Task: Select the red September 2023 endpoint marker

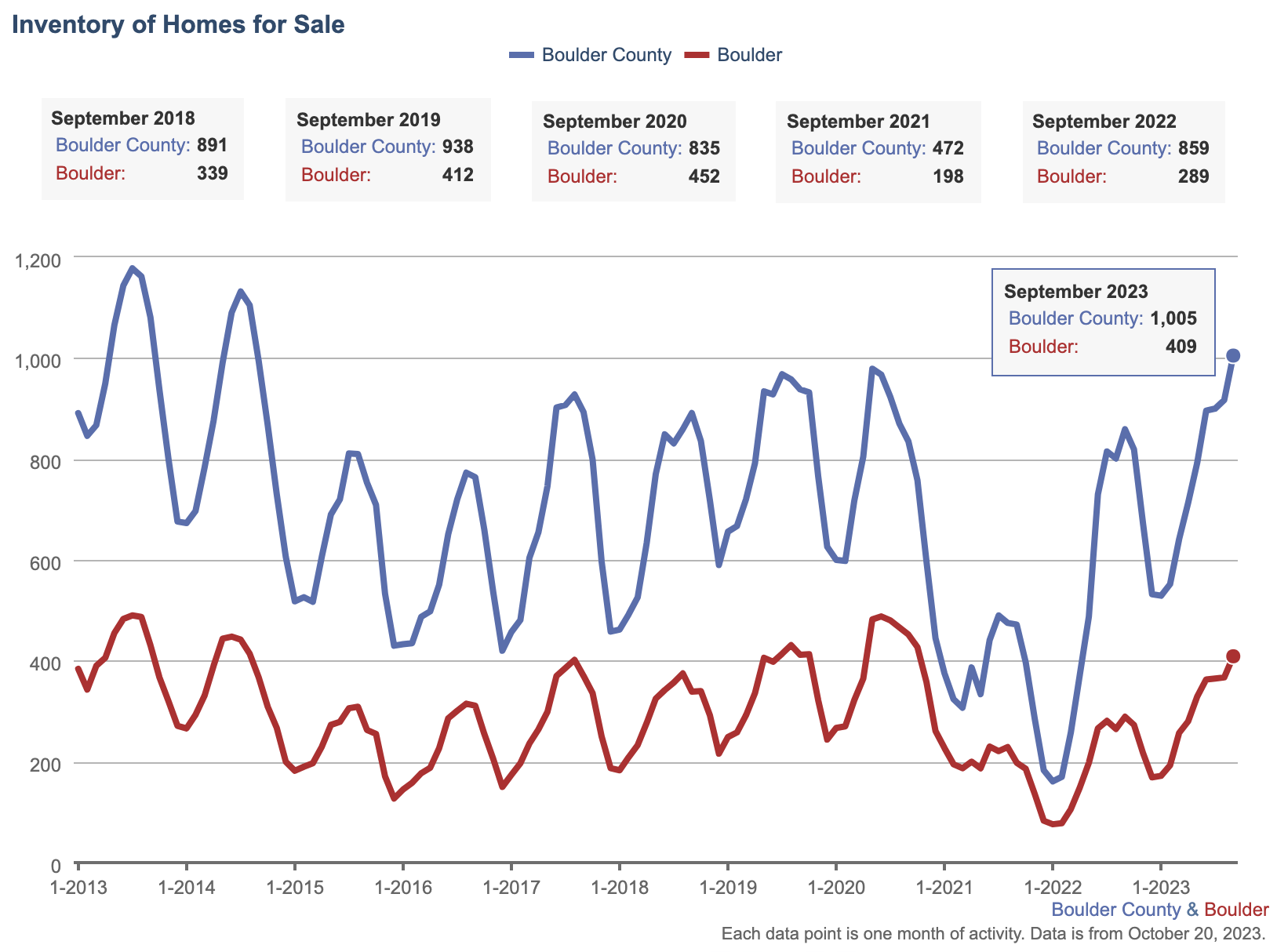Action: click(x=1233, y=656)
